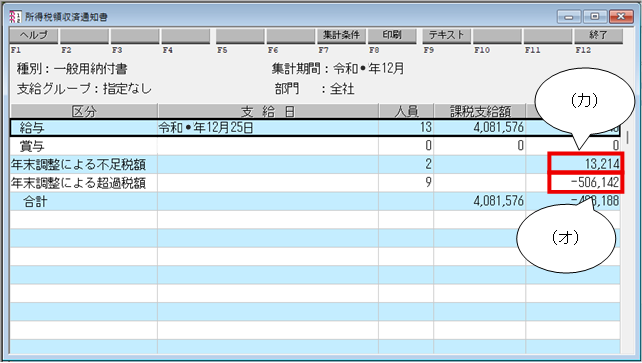Screen dimensions: 642x363
Task: Click the 人員 column header
Action: pyautogui.click(x=406, y=111)
